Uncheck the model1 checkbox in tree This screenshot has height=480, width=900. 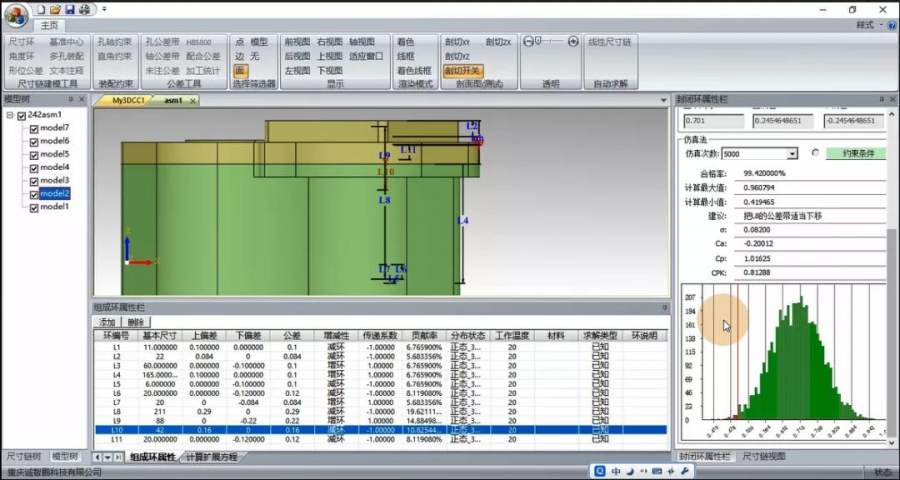(35, 207)
